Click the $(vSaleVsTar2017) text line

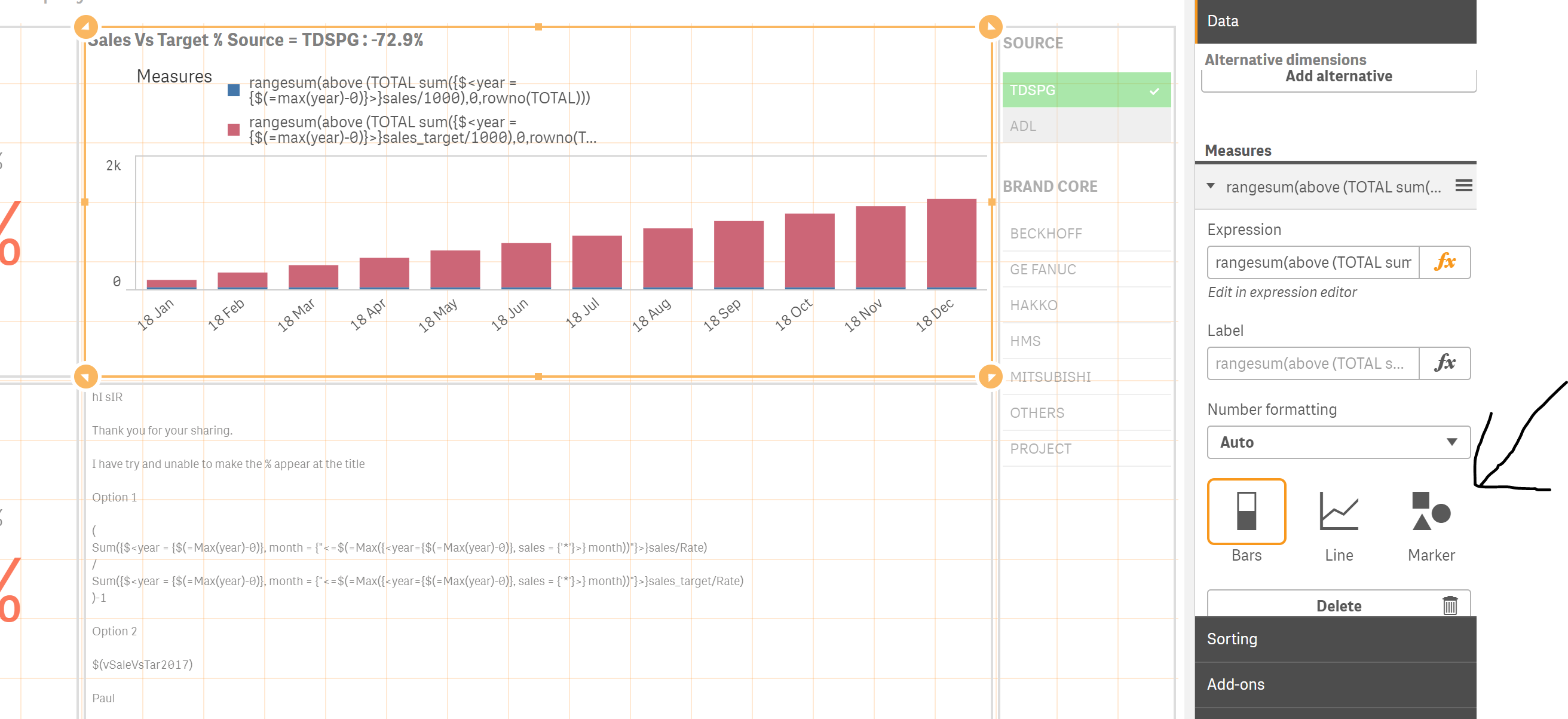click(x=142, y=665)
